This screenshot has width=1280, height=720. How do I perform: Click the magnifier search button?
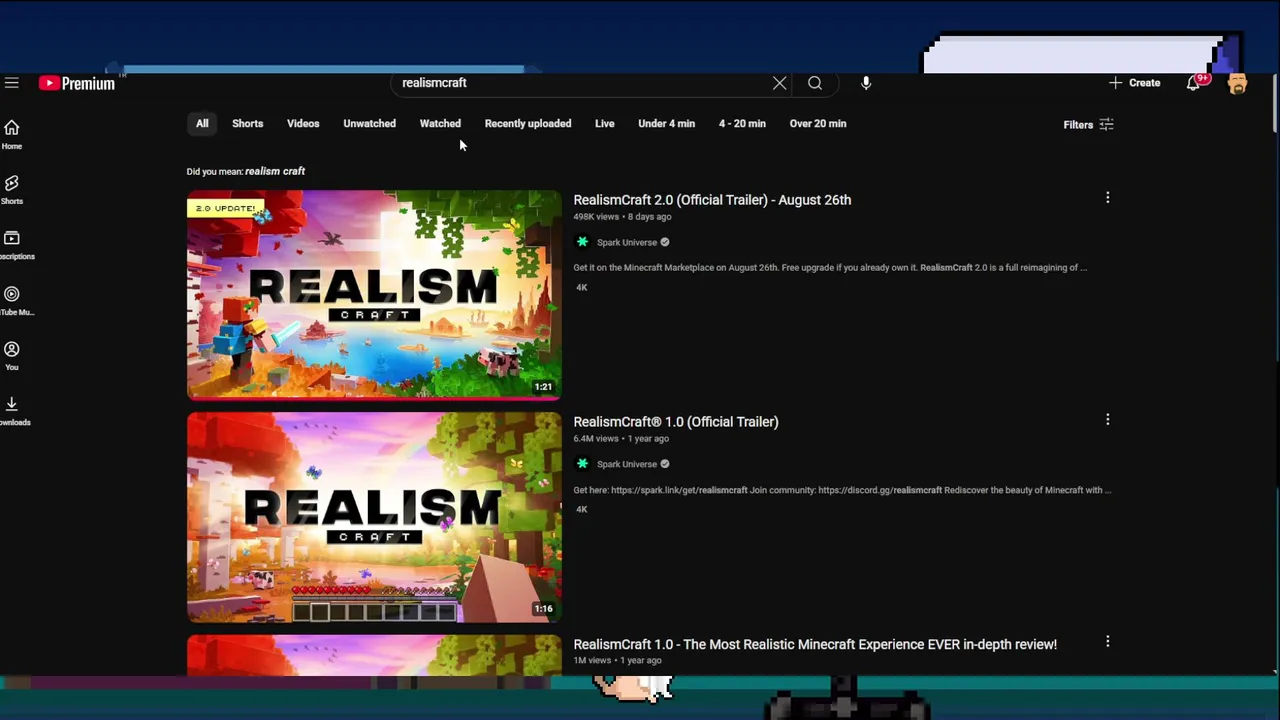(815, 83)
